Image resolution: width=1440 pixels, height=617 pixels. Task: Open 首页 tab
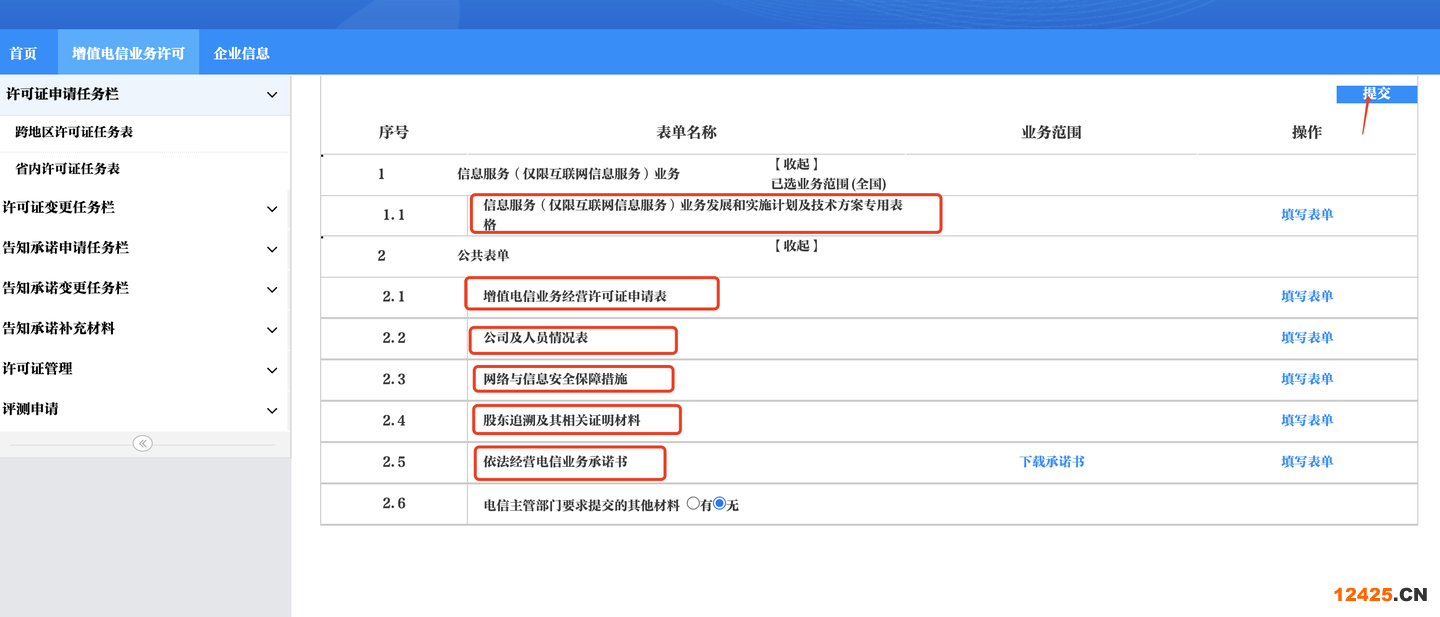(x=23, y=53)
